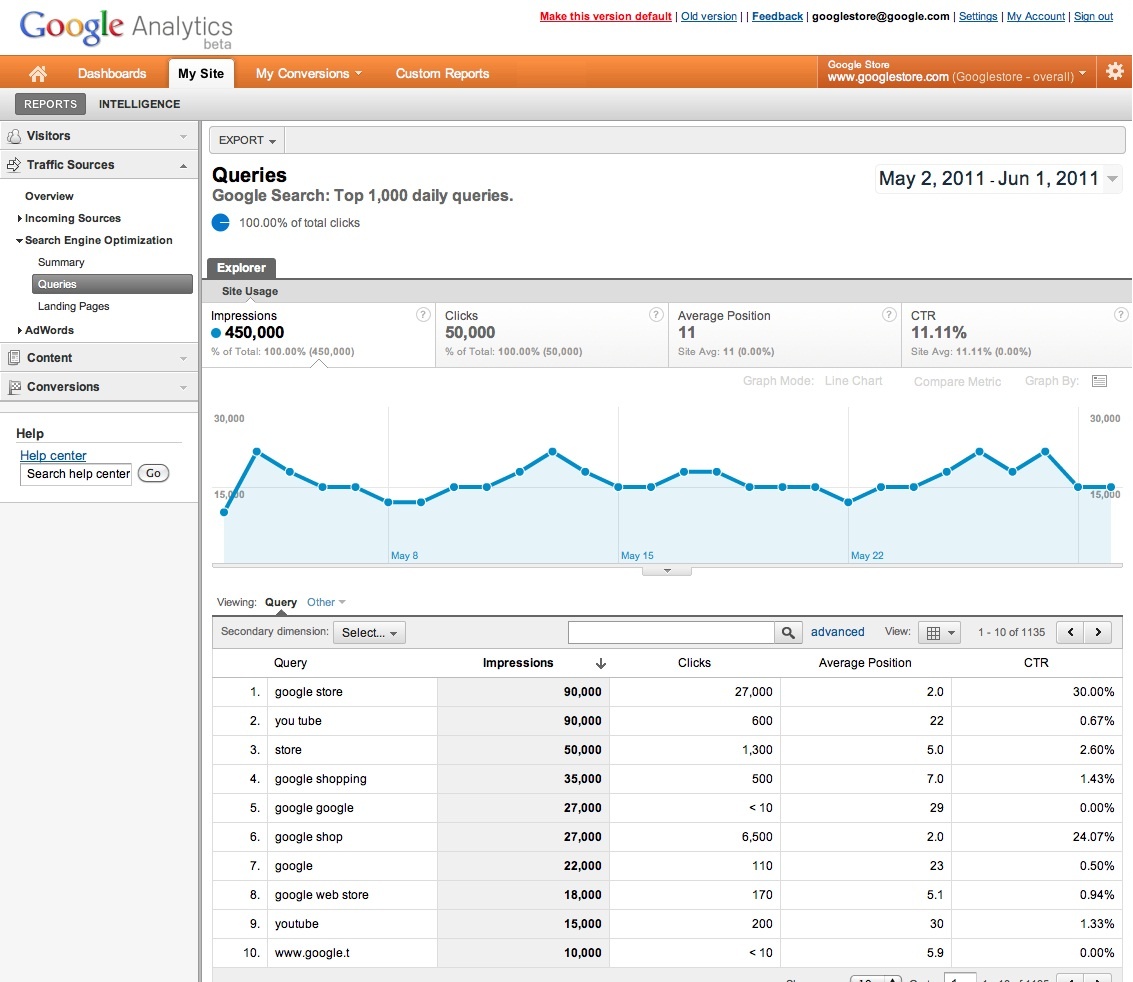
Task: Open the date range picker
Action: (999, 178)
